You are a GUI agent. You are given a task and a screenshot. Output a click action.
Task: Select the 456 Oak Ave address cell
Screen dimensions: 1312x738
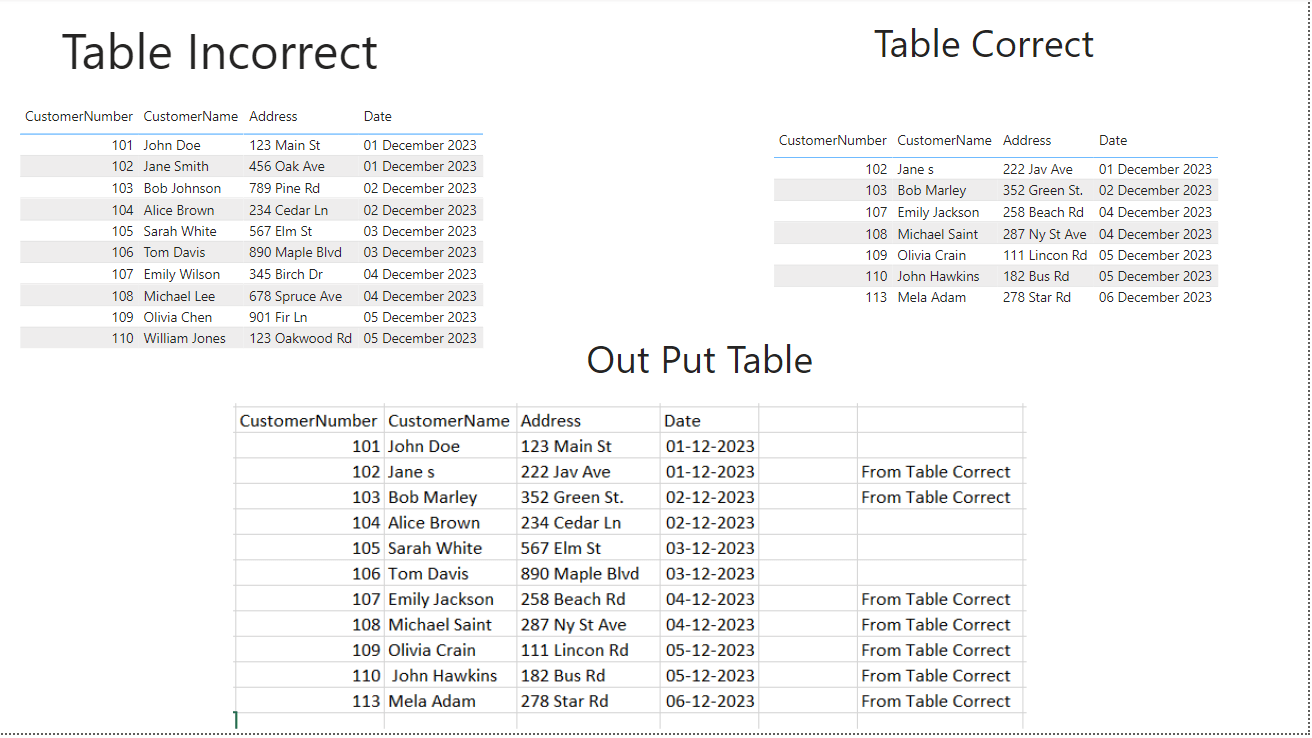[x=286, y=166]
